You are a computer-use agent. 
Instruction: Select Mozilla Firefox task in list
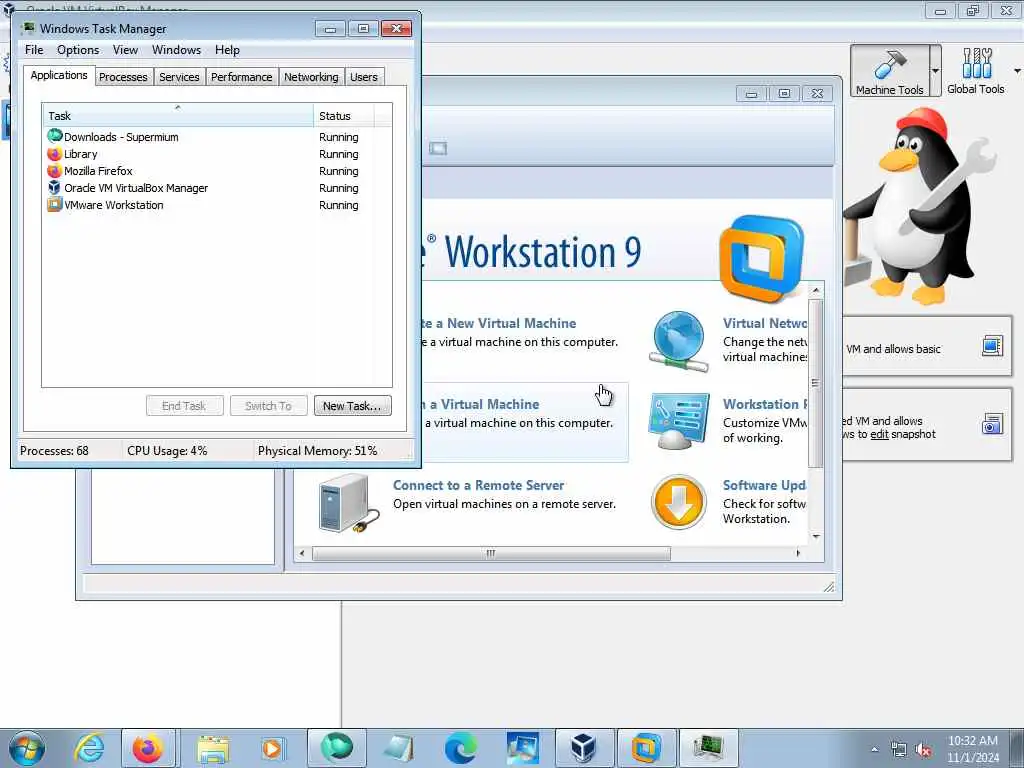[x=216, y=171]
